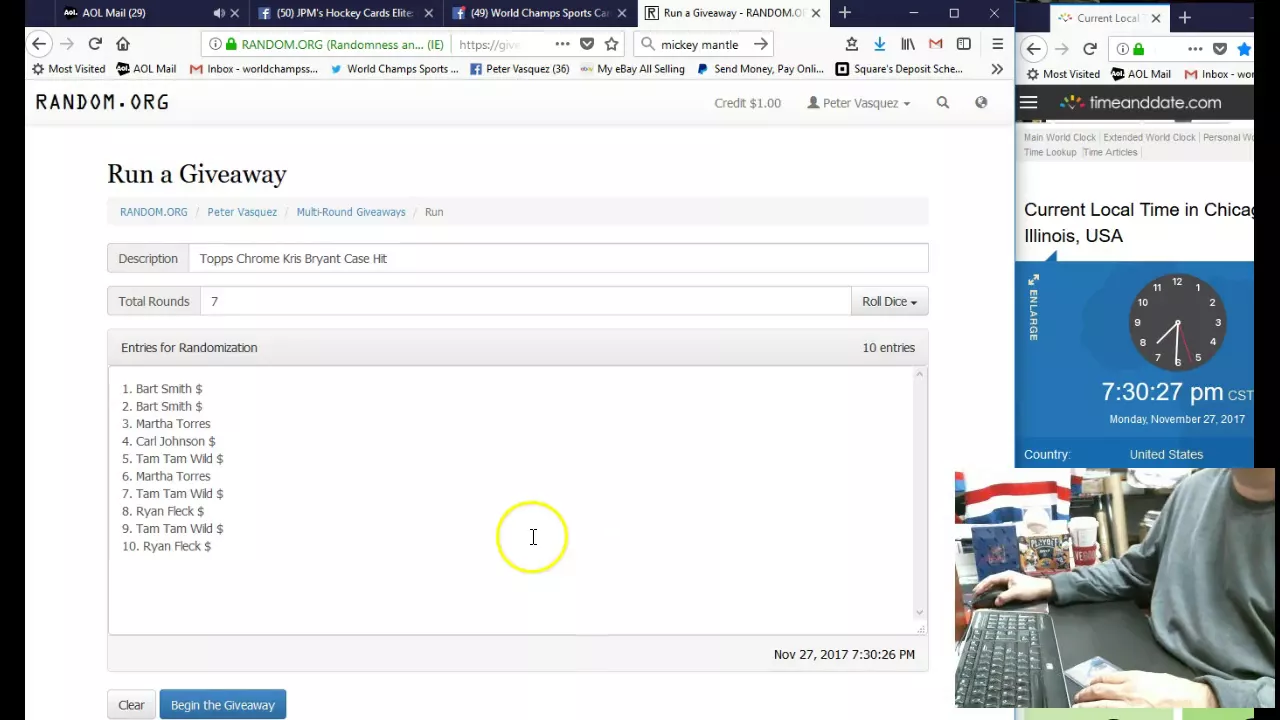Open AOL Mail bookmark
Screen dimensions: 1280x720
point(146,69)
